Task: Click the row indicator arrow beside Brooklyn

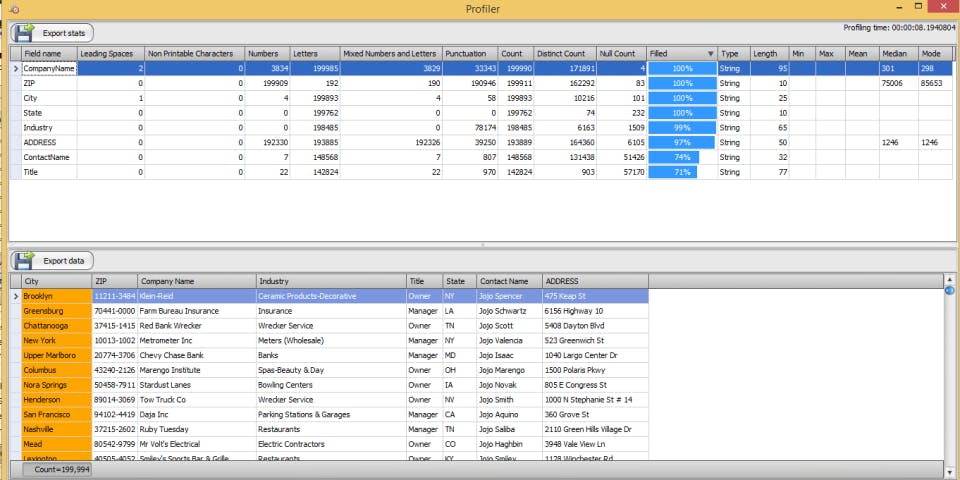Action: click(x=15, y=297)
